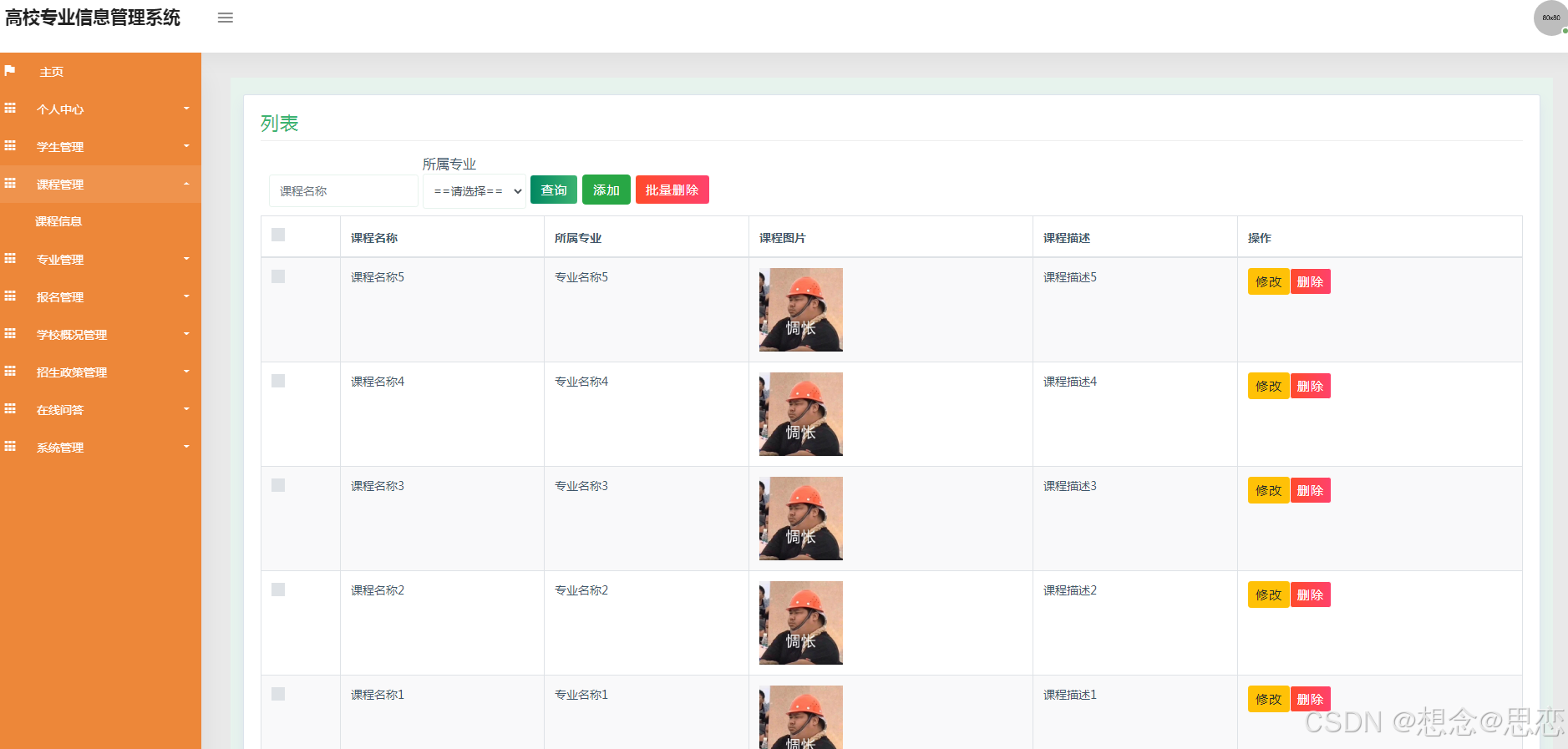Image resolution: width=1568 pixels, height=749 pixels.
Task: Click 修改 for 课程名称5
Action: pyautogui.click(x=1268, y=281)
